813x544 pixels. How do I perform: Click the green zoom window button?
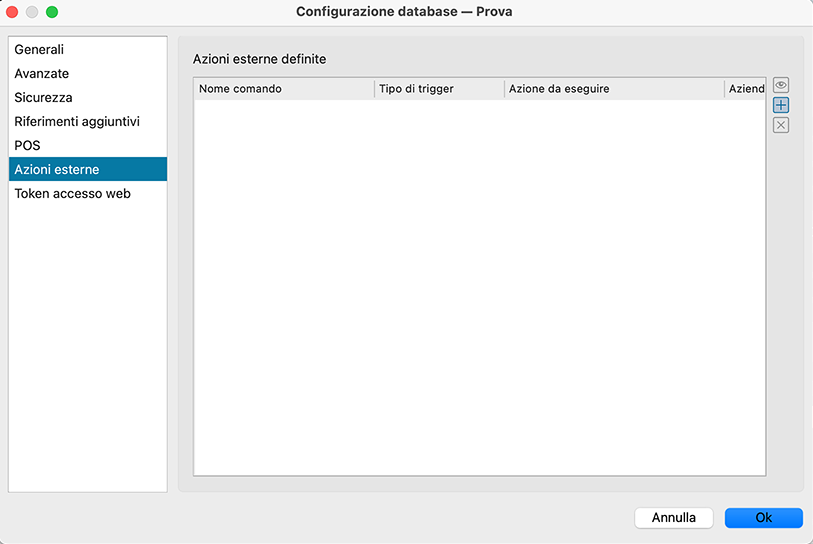(x=52, y=12)
